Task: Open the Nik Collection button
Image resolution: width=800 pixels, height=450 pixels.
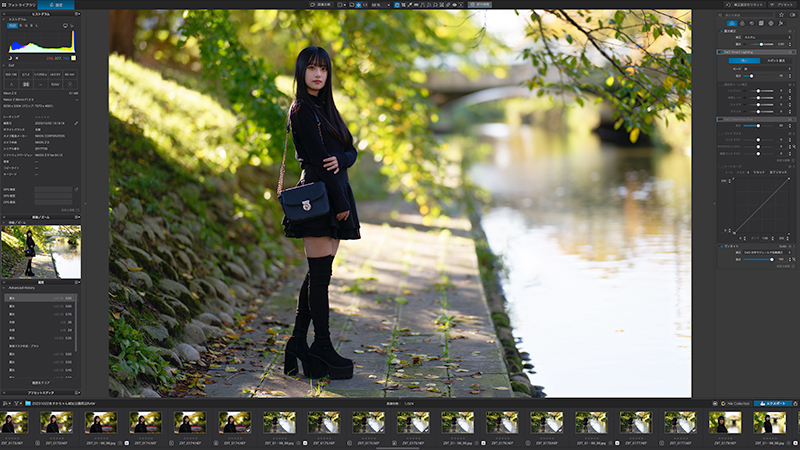Action: coord(736,403)
